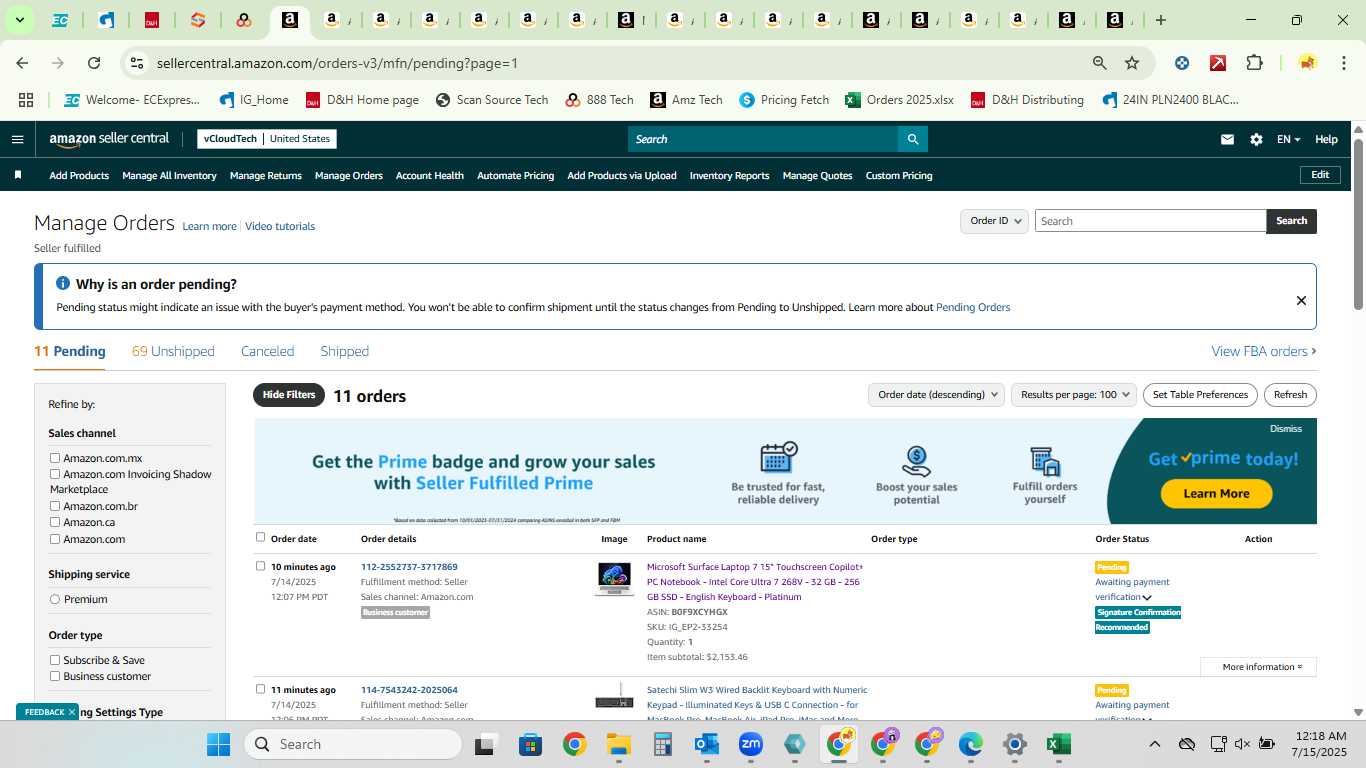
Task: Click the browser back arrow
Action: point(22,63)
